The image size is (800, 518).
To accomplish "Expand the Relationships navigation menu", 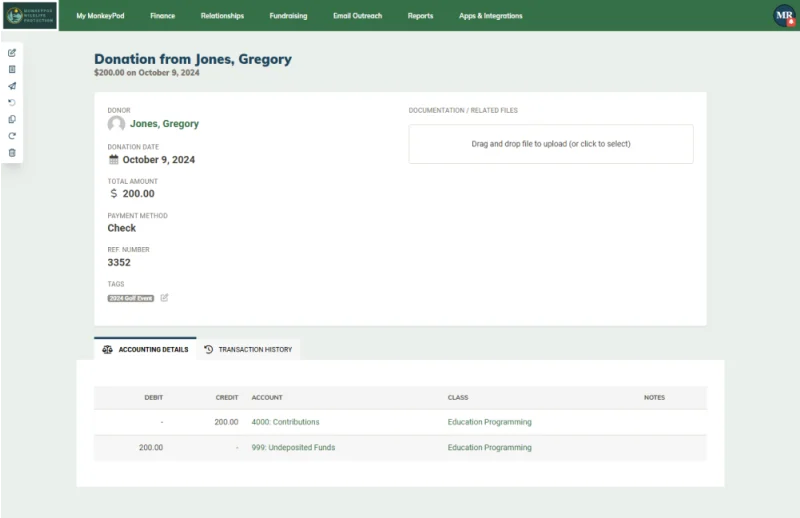I will tap(222, 16).
